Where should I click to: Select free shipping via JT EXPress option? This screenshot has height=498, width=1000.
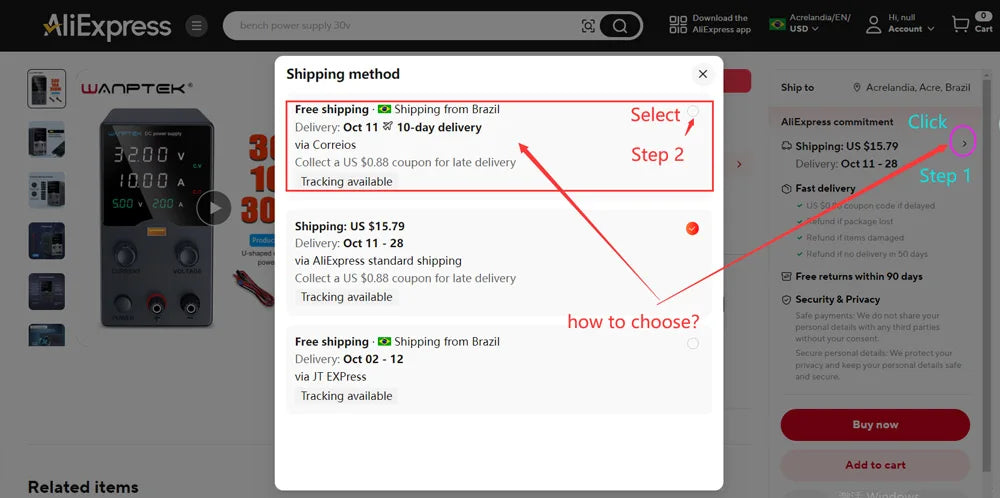click(x=693, y=343)
